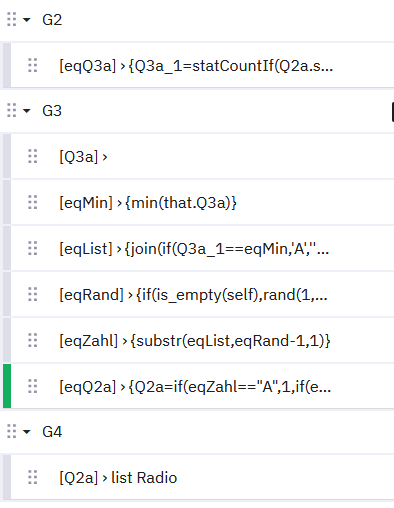This screenshot has width=394, height=508.
Task: Open the eqList join equation question
Action: pyautogui.click(x=199, y=248)
